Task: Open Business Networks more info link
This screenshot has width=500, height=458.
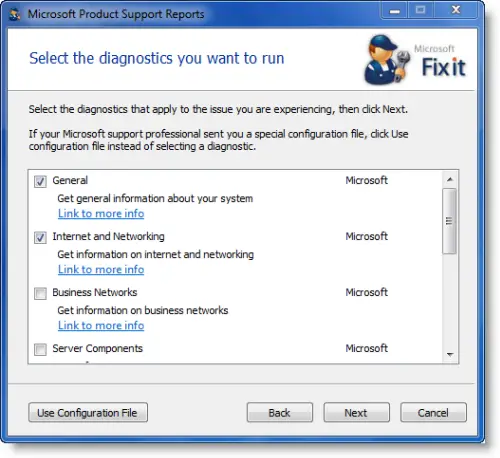Action: tap(101, 325)
